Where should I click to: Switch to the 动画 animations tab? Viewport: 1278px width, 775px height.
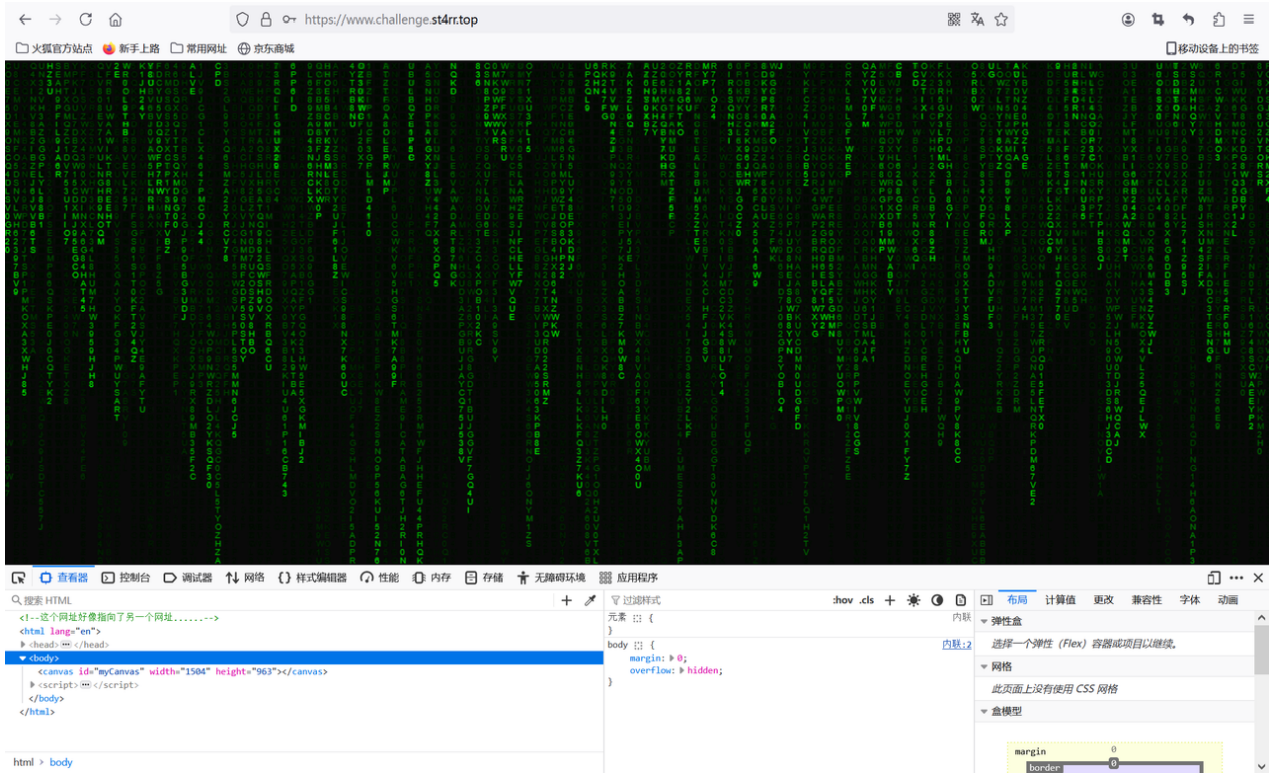pyautogui.click(x=1228, y=600)
